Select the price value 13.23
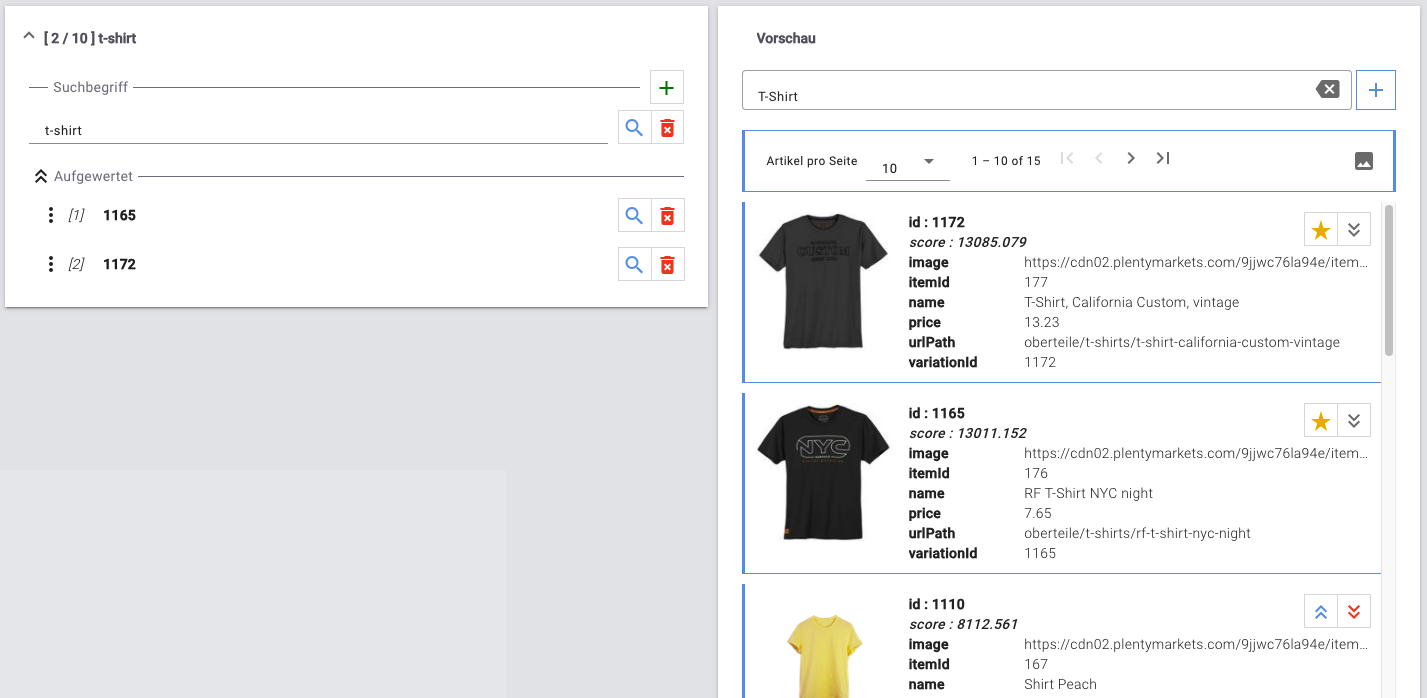The image size is (1427, 698). 1040,322
